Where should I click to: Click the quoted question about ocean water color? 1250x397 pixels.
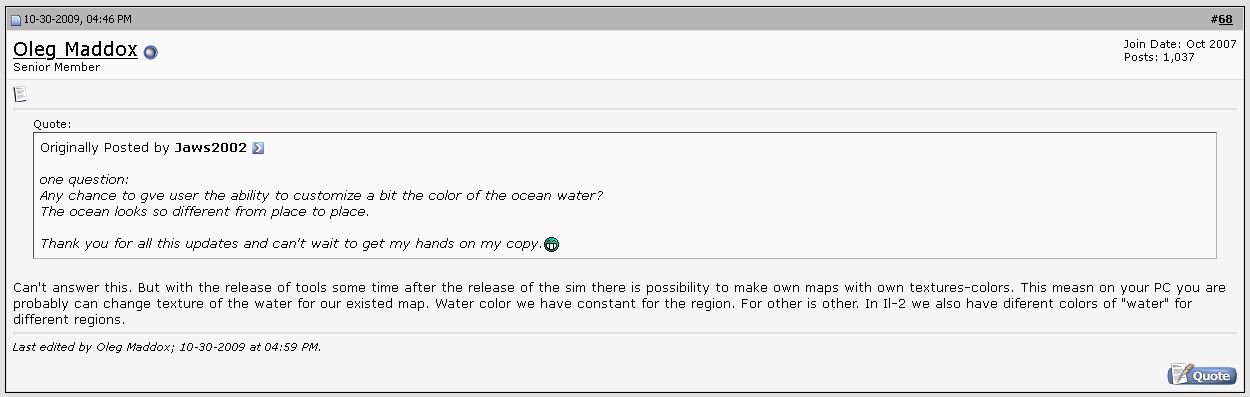(321, 195)
